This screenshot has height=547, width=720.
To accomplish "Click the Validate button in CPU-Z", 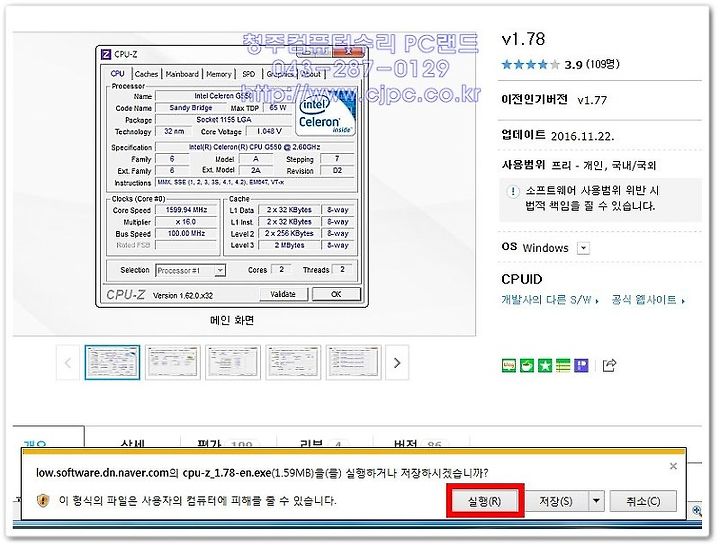I will point(283,294).
